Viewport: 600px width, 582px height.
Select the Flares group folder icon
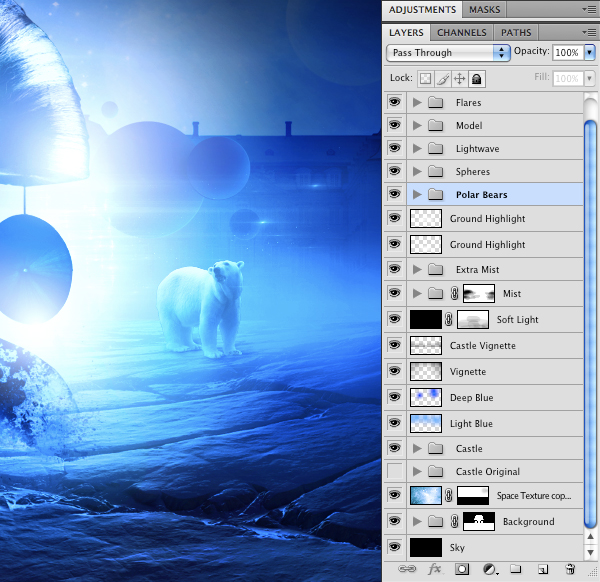click(435, 103)
